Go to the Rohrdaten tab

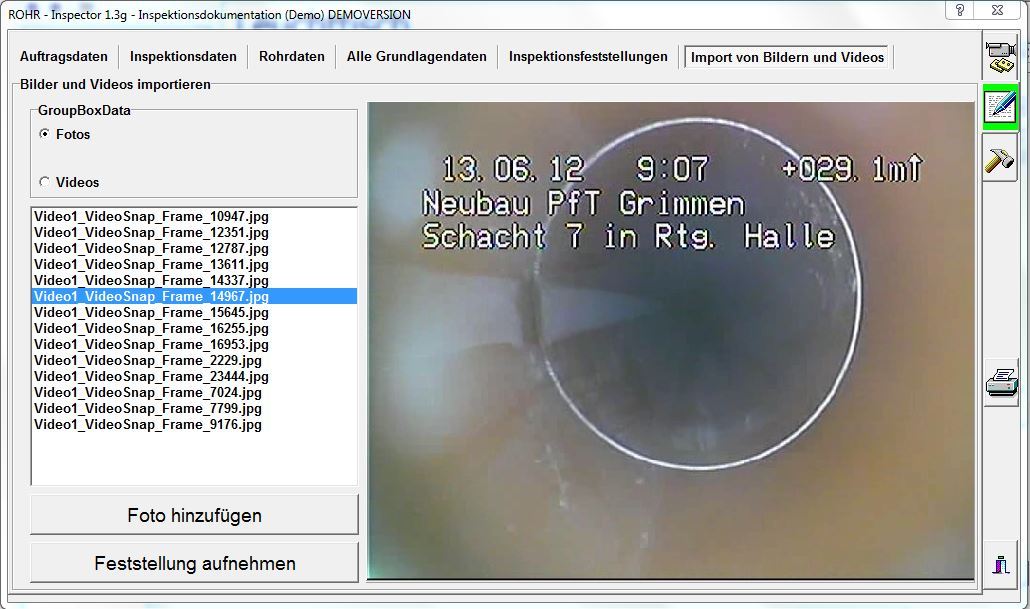[292, 57]
